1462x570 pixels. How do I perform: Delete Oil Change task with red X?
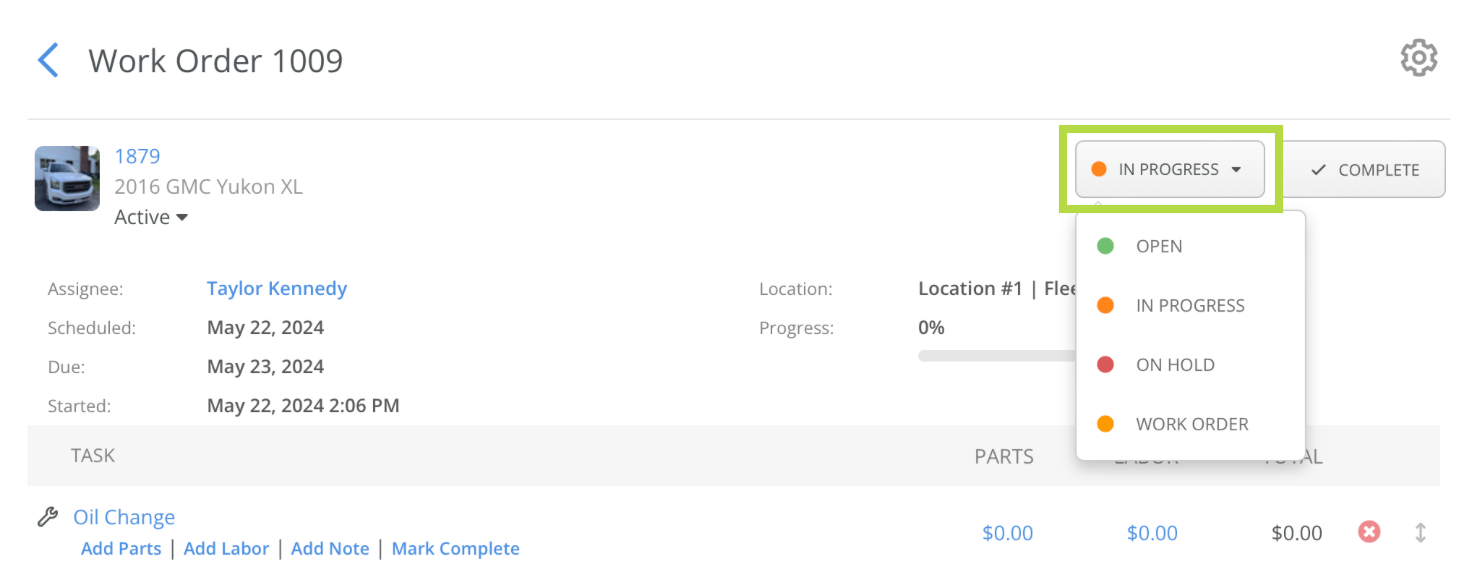click(1369, 532)
